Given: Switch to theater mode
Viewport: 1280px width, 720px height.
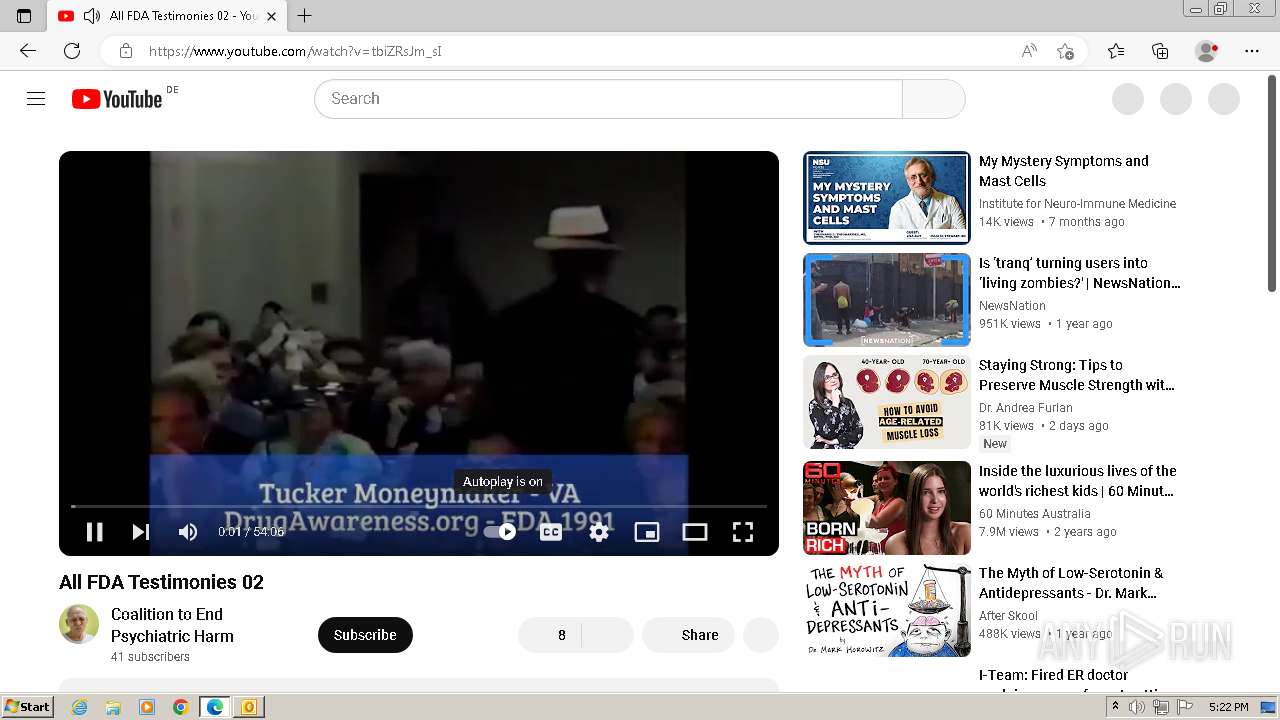Looking at the screenshot, I should (695, 532).
